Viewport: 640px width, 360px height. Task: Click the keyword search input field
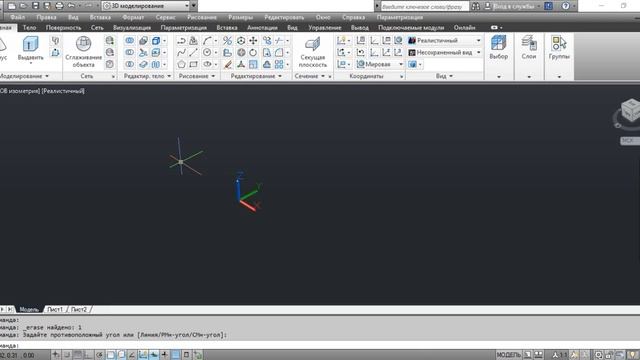[424, 7]
